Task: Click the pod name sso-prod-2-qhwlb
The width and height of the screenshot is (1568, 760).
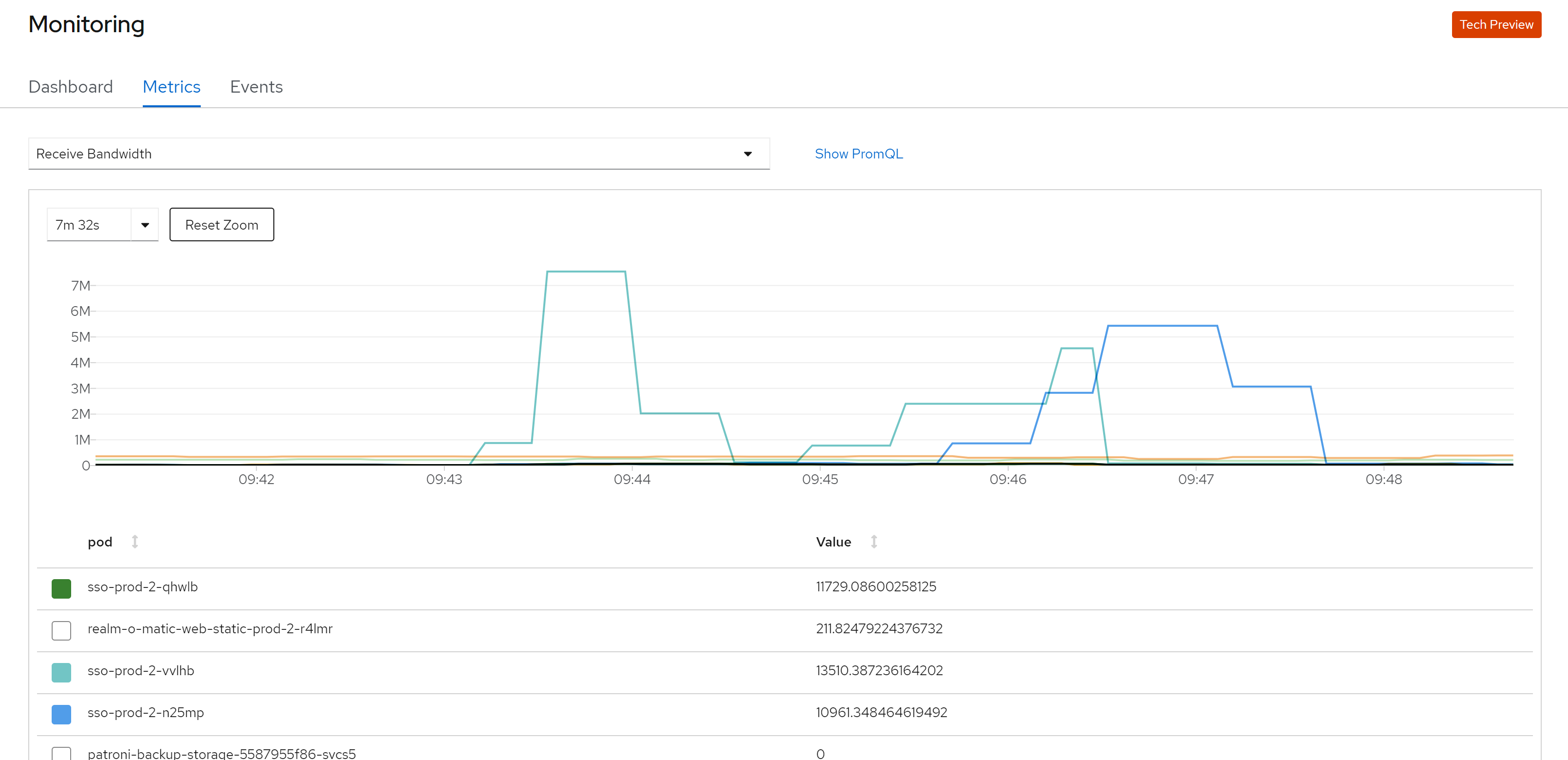Action: pyautogui.click(x=142, y=586)
